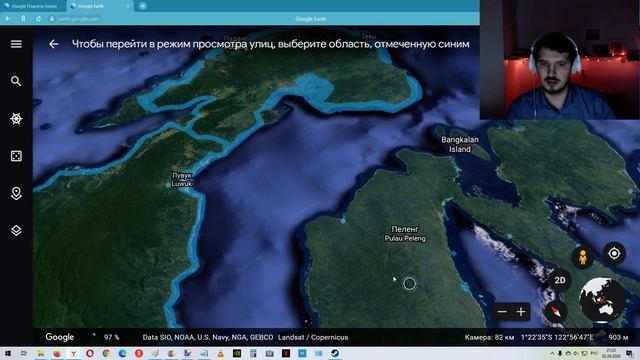Click the mini globe overview

602,300
